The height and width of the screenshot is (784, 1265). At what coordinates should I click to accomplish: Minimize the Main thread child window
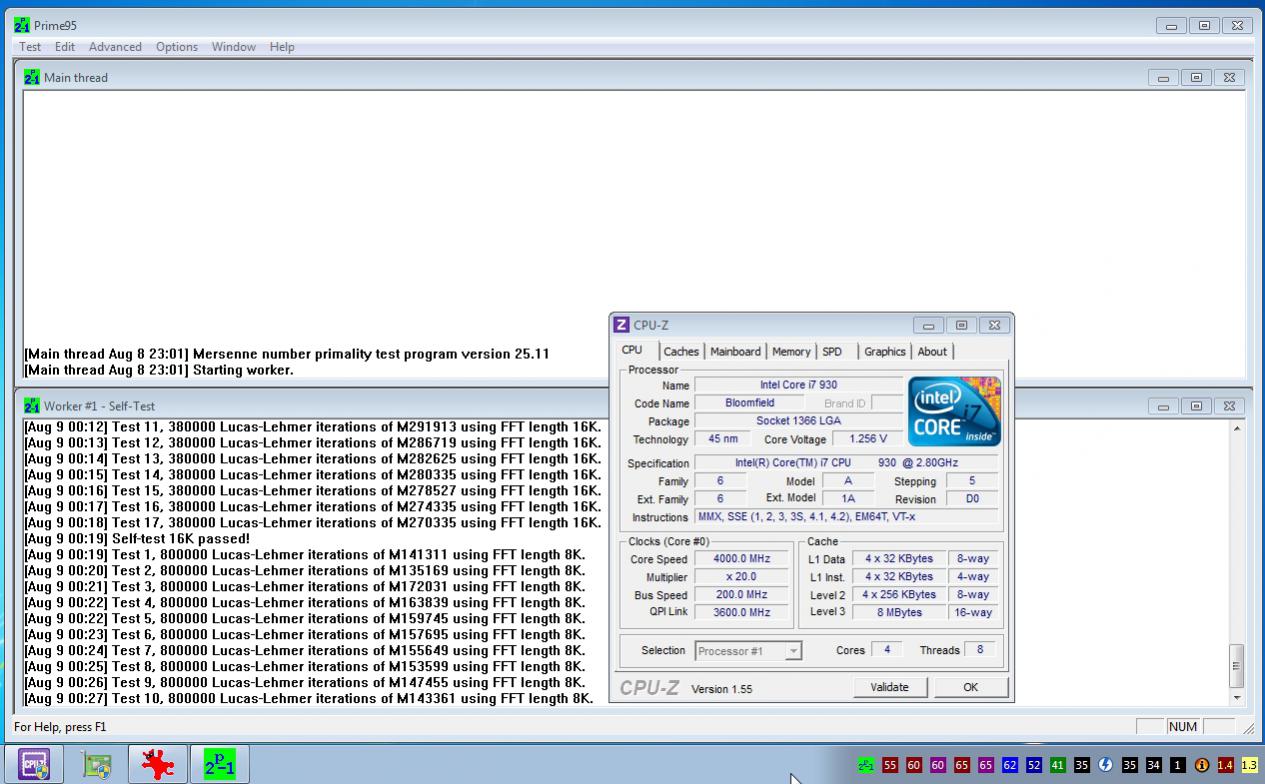pos(1164,77)
